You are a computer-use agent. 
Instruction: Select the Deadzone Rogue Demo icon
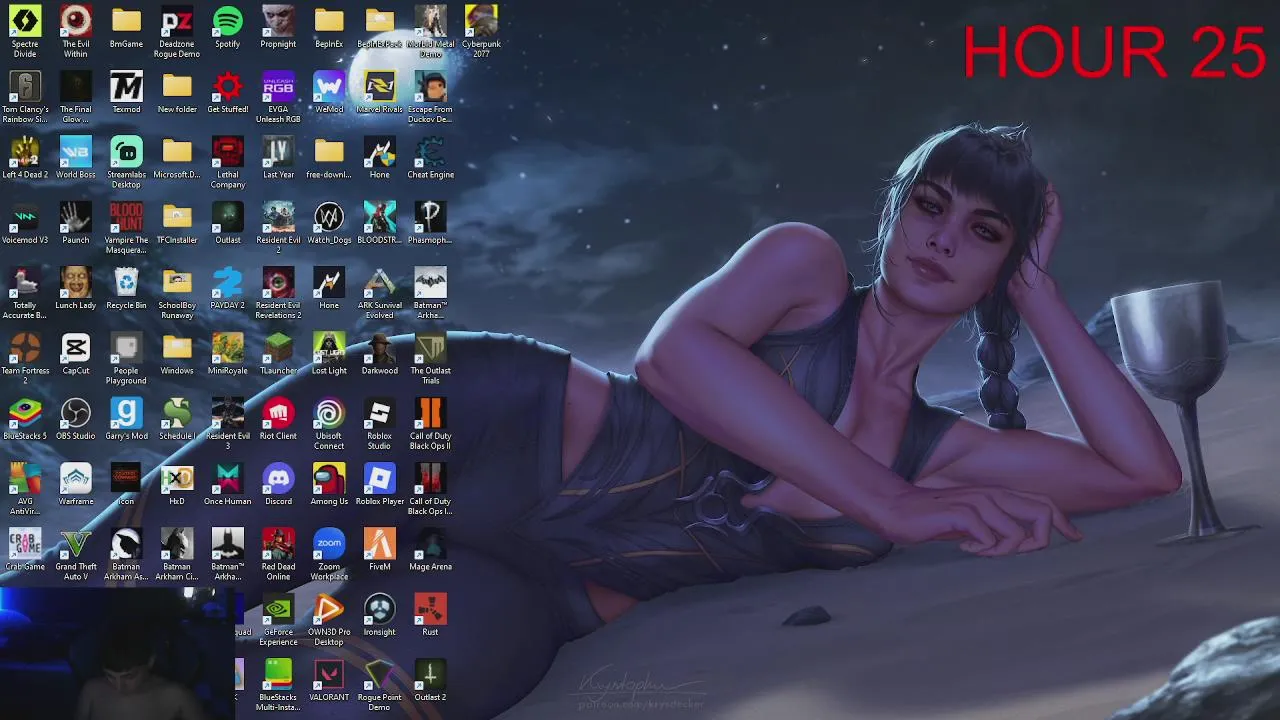point(177,21)
